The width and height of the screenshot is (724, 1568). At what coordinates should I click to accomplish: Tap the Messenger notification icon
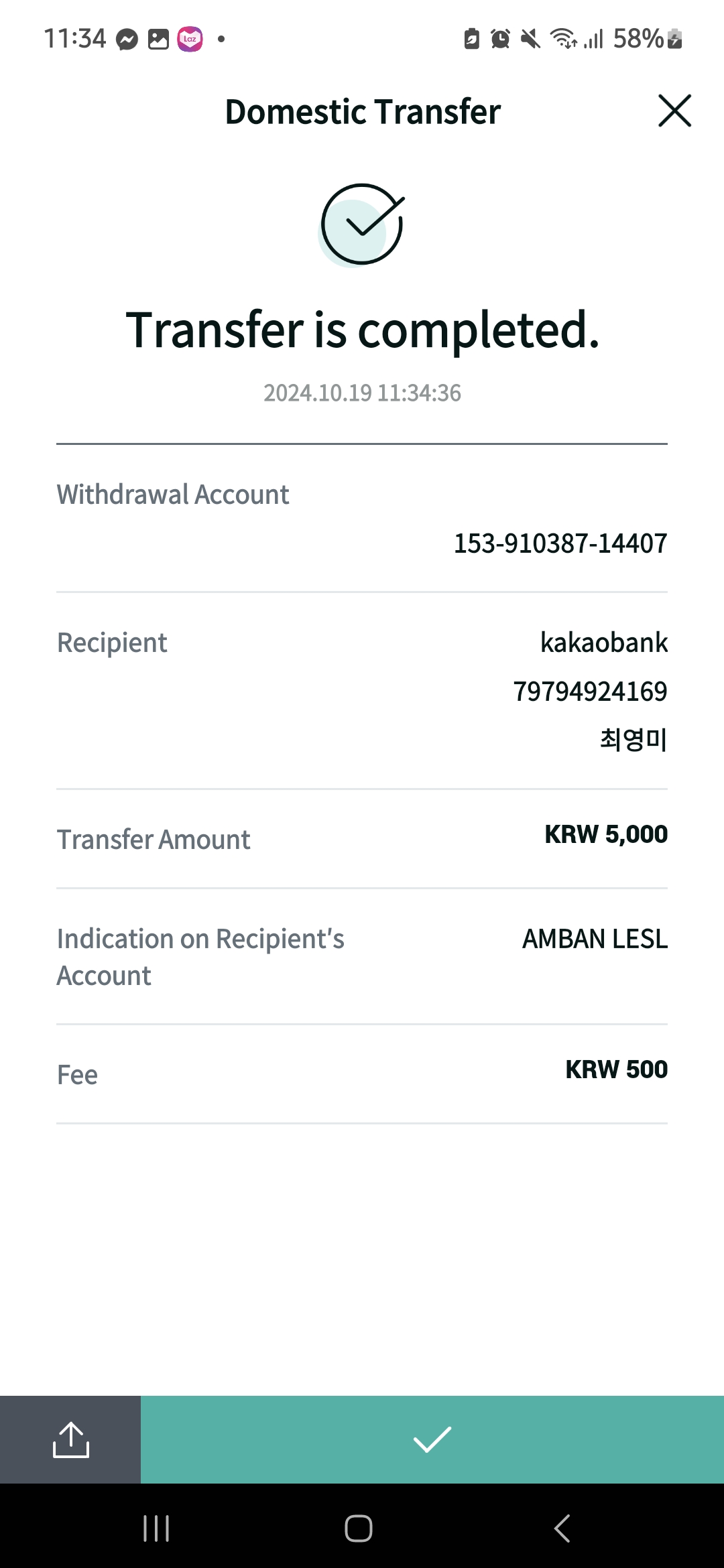(x=127, y=40)
